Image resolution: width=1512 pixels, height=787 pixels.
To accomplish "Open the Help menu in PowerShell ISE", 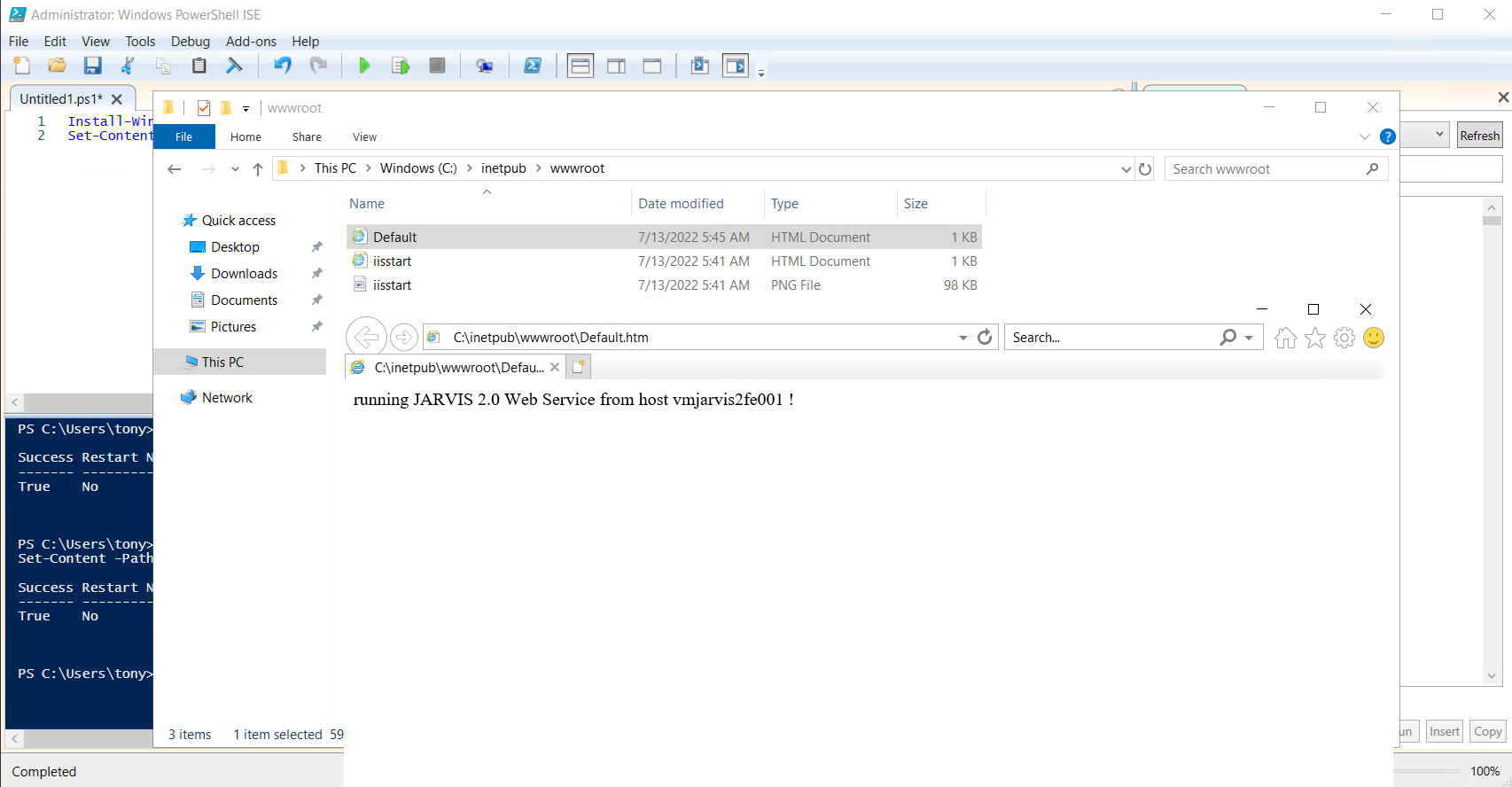I will (305, 42).
